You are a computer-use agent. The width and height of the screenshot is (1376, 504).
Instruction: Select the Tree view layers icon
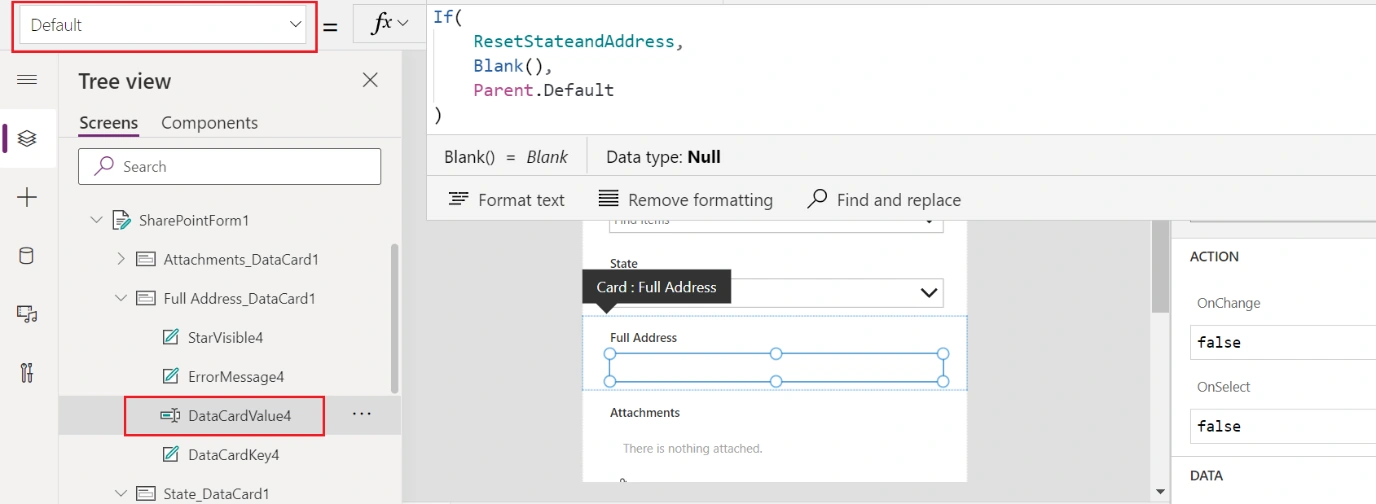click(x=27, y=138)
